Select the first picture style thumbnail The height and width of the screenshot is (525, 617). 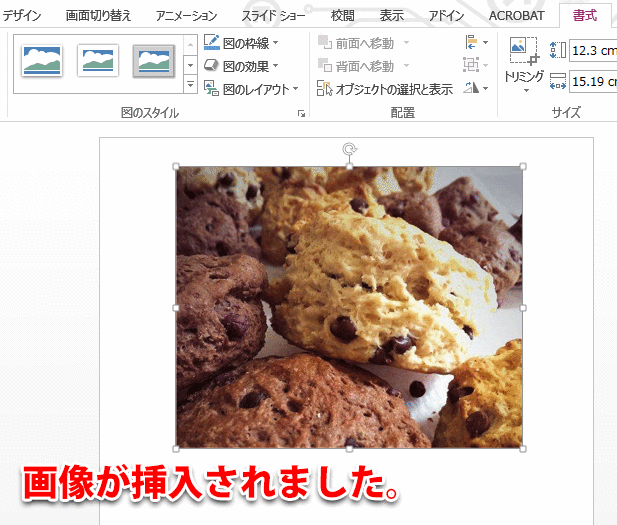pos(42,61)
